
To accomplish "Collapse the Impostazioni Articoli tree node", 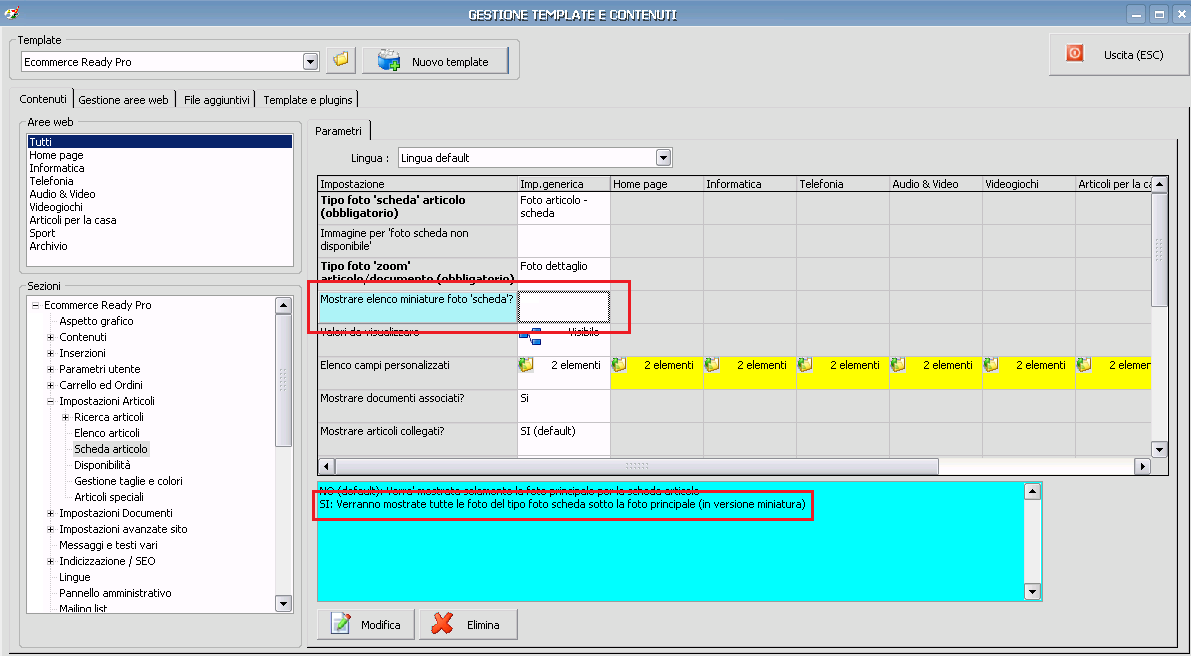I will 51,401.
